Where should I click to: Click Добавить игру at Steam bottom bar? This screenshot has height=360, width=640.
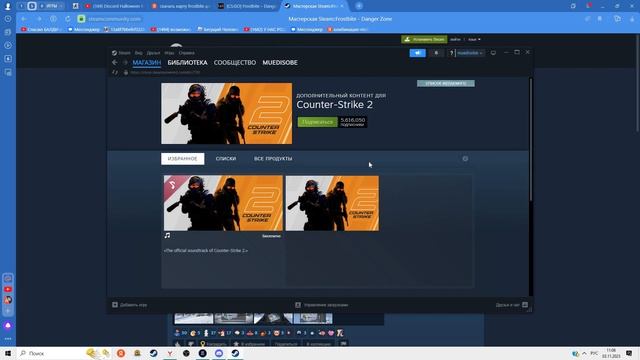point(130,305)
